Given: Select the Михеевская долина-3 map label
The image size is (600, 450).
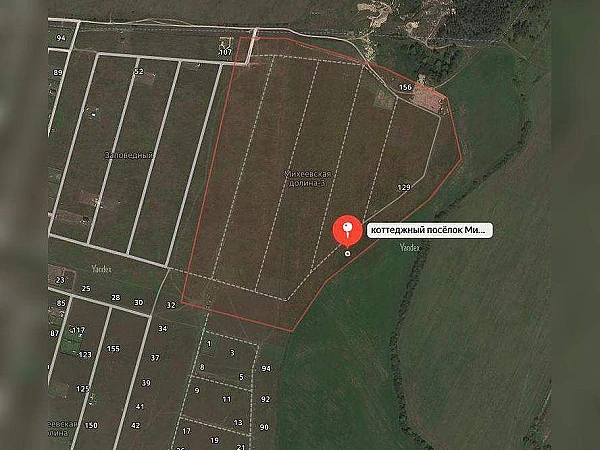Looking at the screenshot, I should pos(308,179).
